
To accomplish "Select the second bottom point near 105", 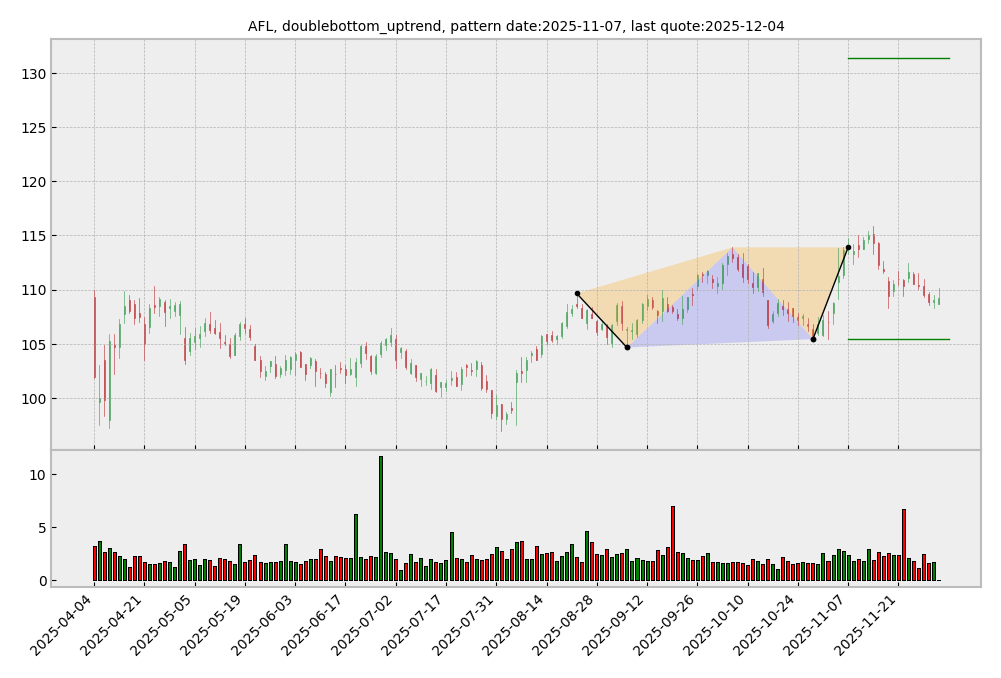I will coord(813,339).
